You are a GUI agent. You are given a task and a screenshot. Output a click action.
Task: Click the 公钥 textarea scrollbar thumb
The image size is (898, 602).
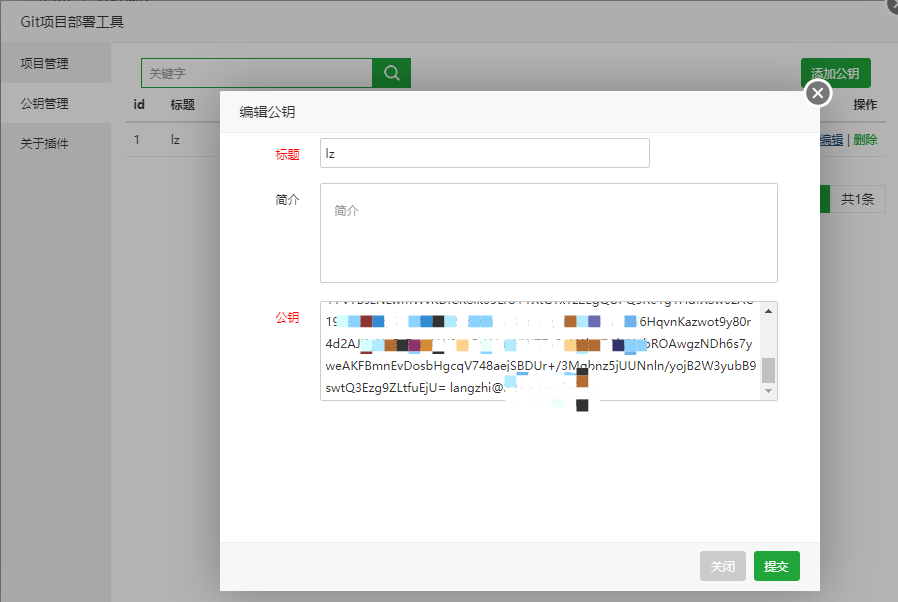click(769, 370)
